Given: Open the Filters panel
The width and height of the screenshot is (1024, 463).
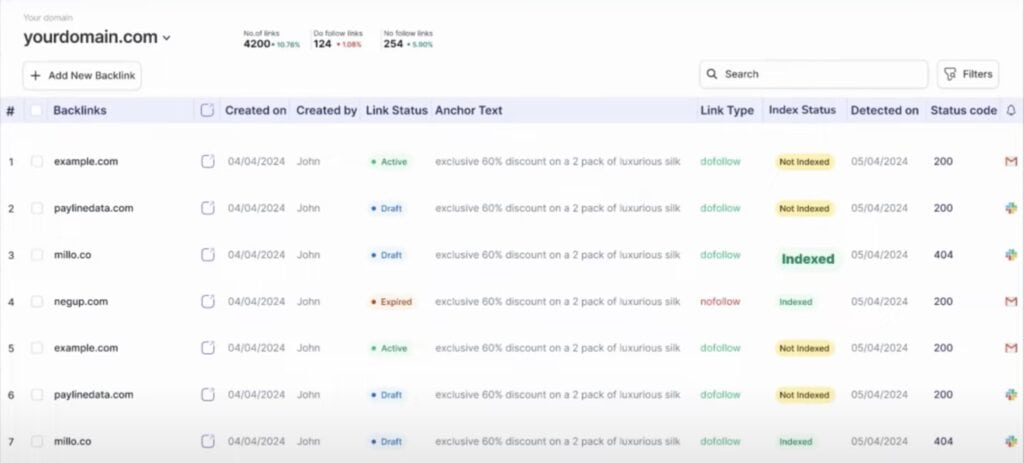Looking at the screenshot, I should (x=967, y=74).
